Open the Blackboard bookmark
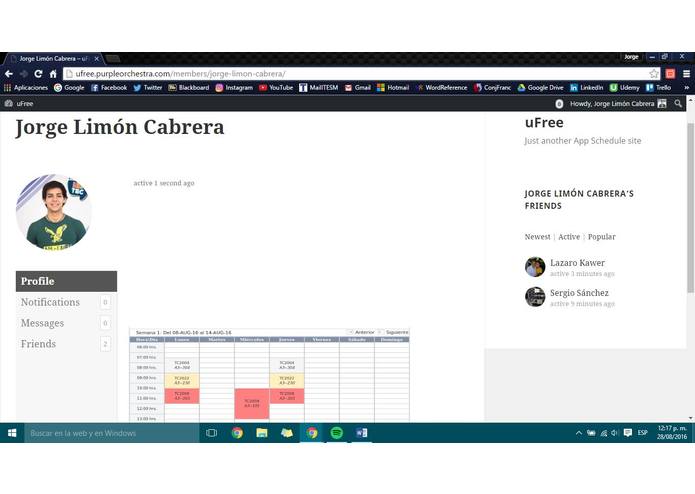695x494 pixels. [x=189, y=88]
